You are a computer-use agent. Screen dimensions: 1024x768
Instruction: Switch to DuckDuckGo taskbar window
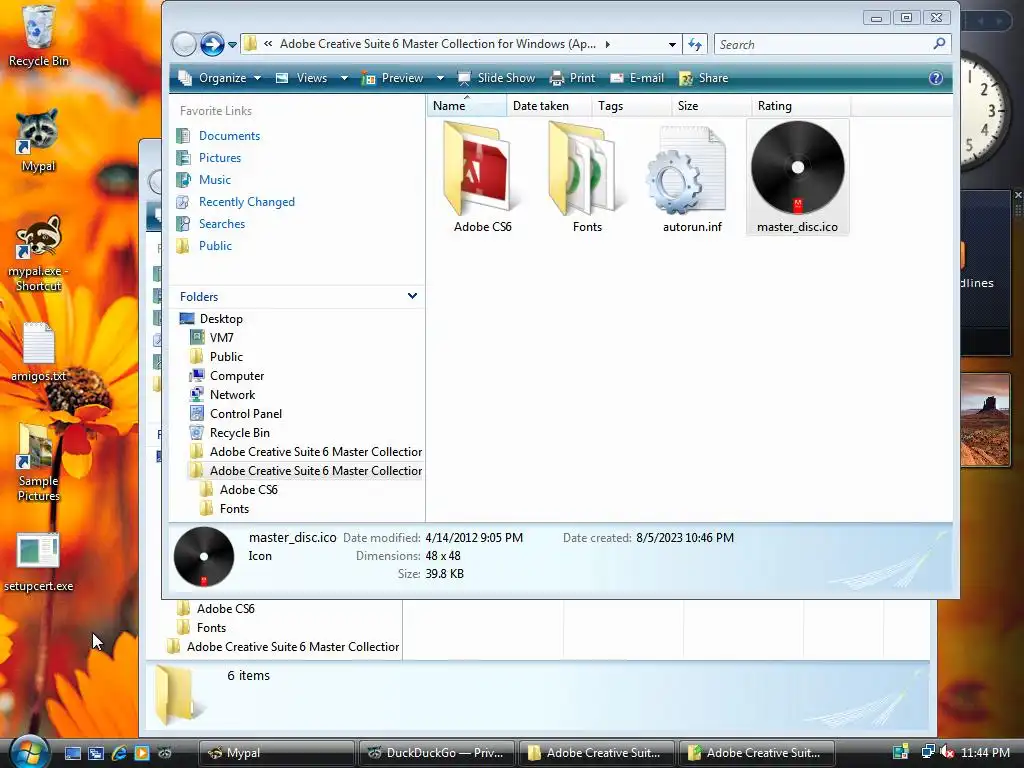(437, 753)
